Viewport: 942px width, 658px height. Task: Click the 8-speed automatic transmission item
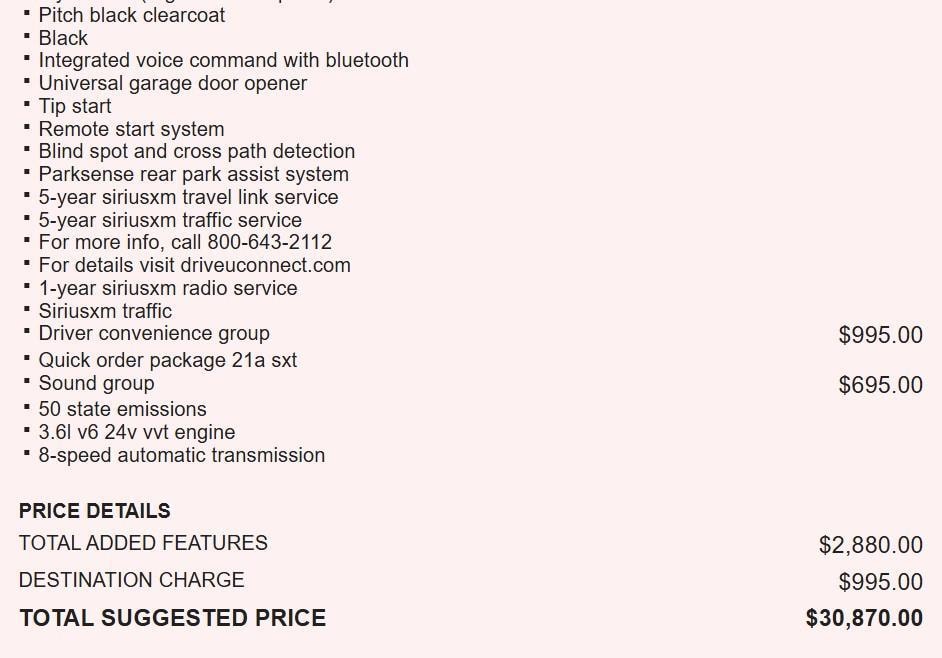click(x=181, y=455)
